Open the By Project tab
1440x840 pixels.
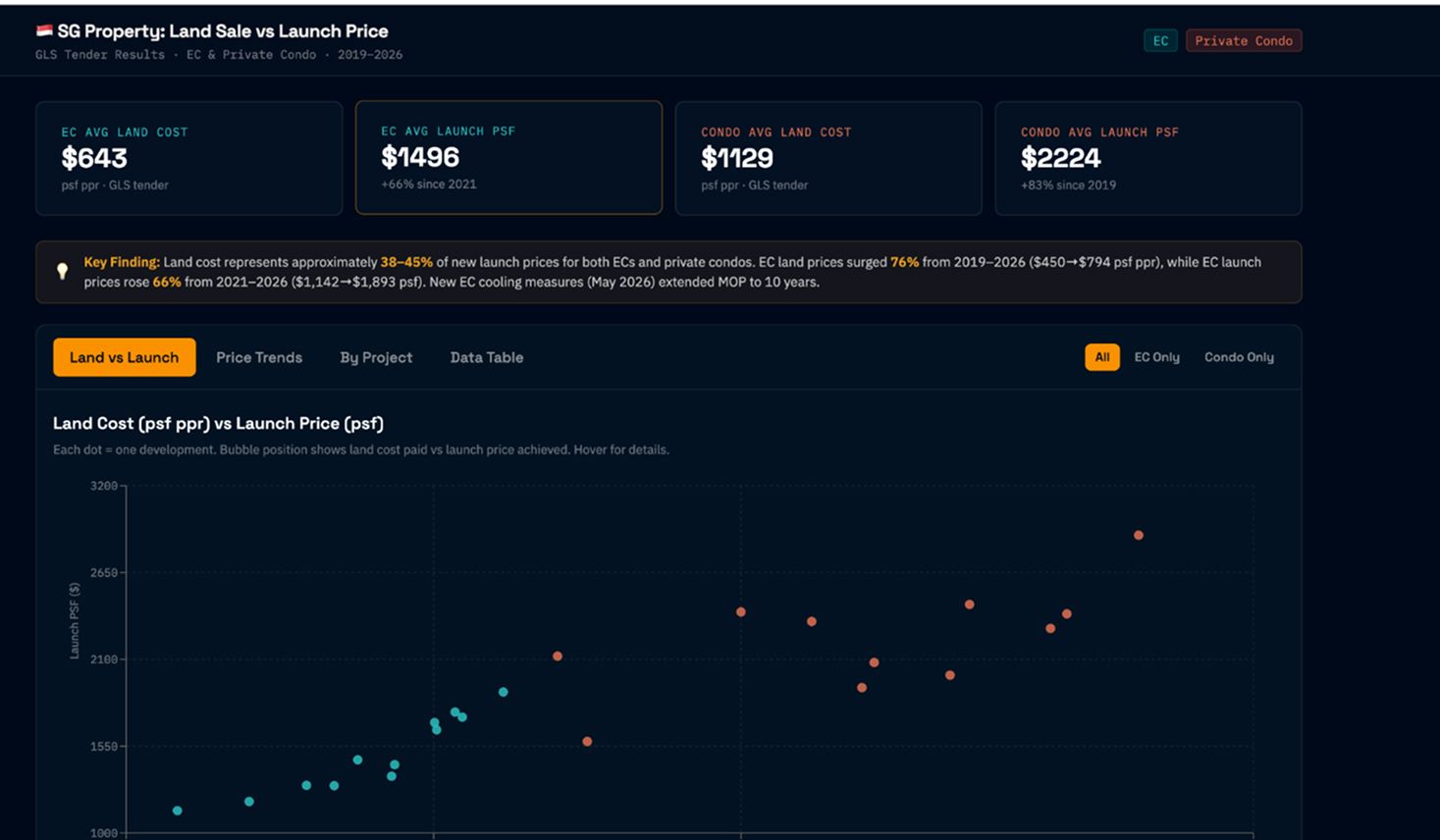(376, 357)
